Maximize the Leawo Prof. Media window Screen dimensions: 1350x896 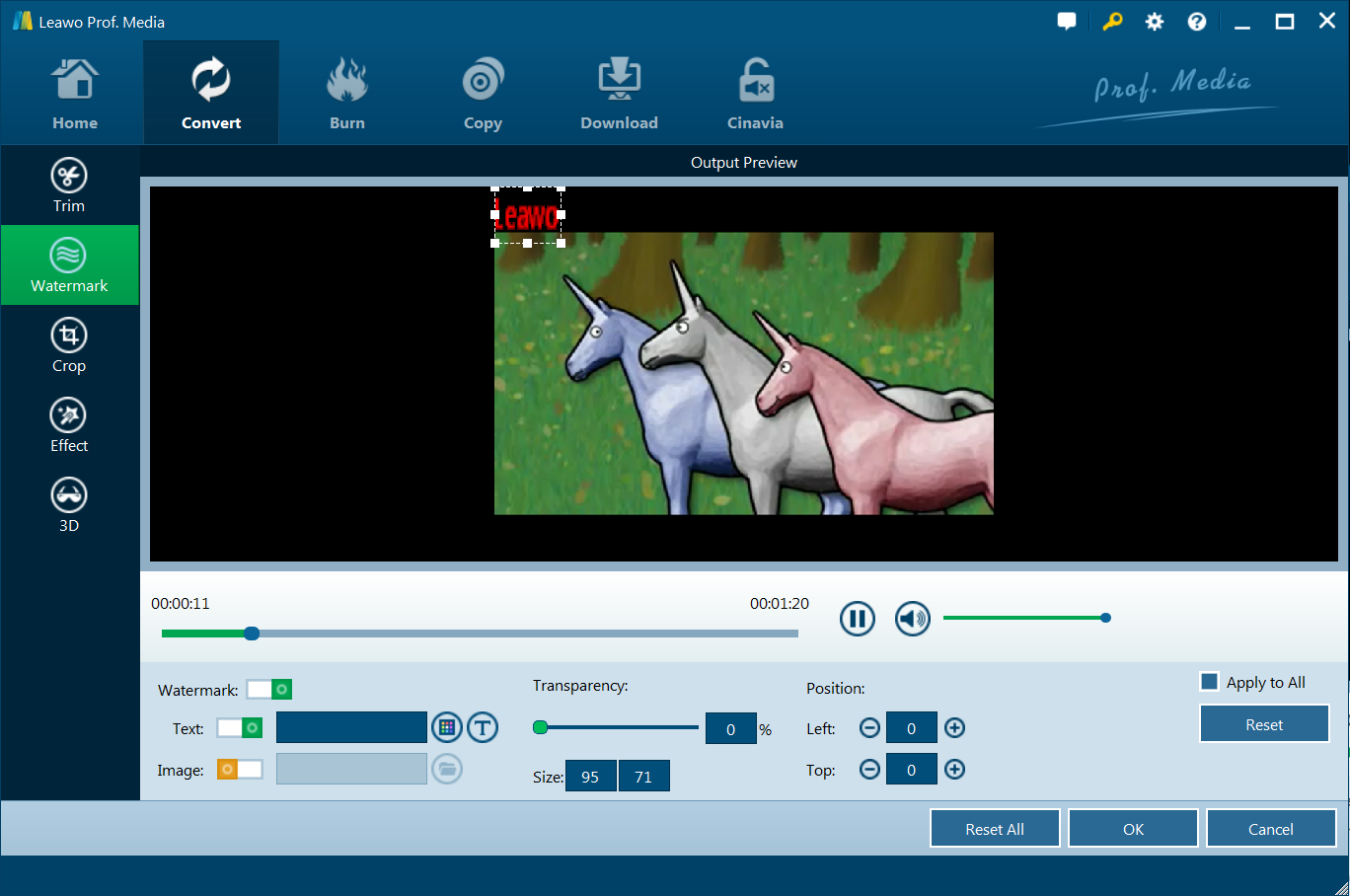[1285, 22]
